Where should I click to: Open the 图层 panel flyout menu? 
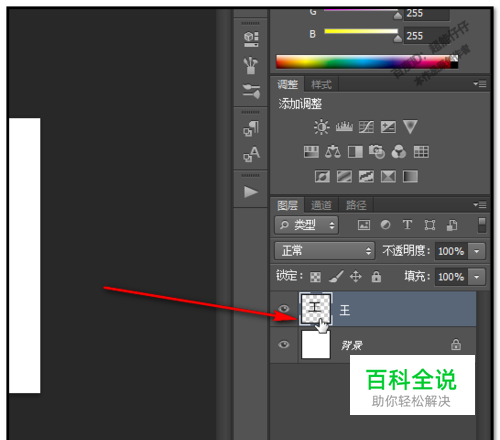[x=480, y=205]
